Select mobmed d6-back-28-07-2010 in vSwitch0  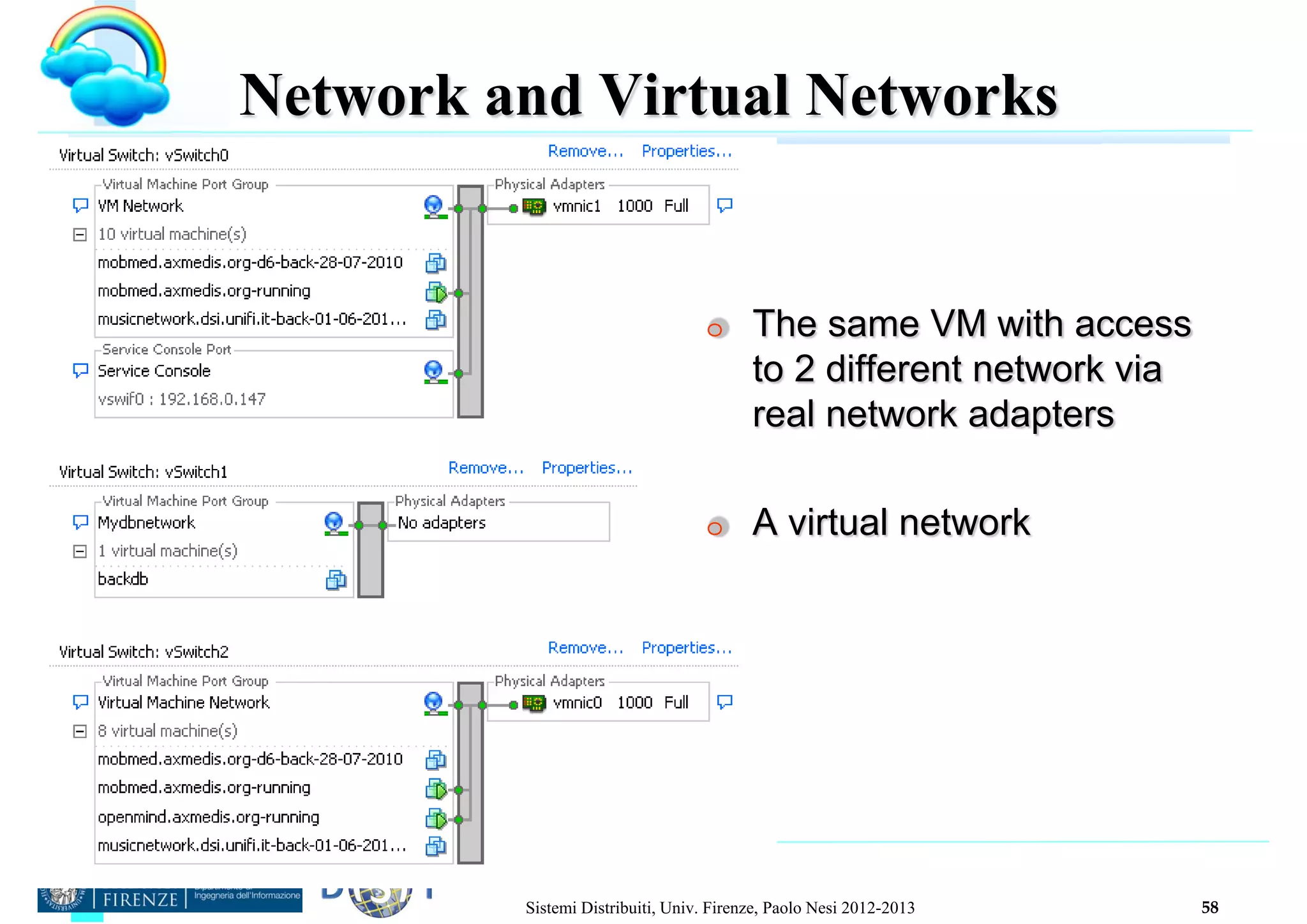click(250, 263)
